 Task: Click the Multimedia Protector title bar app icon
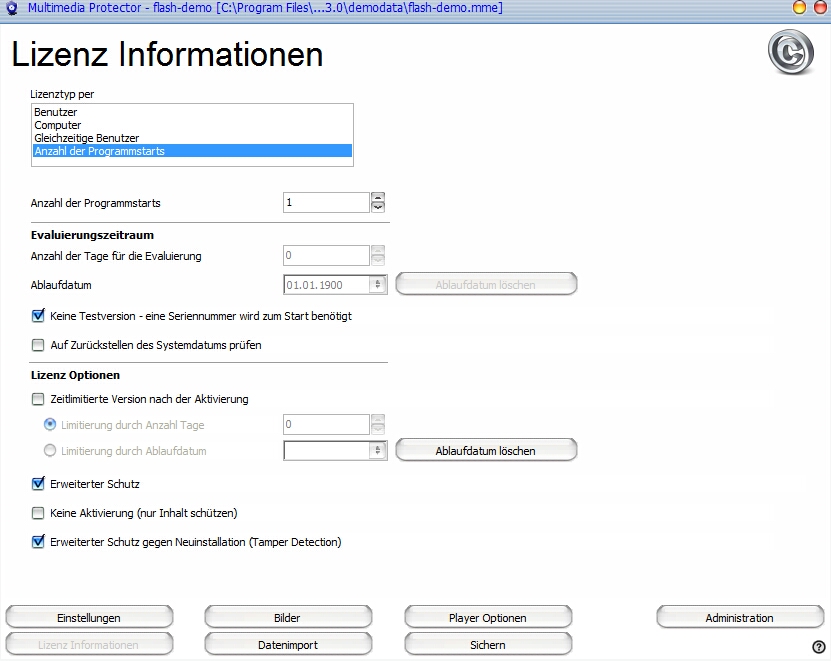(x=11, y=8)
